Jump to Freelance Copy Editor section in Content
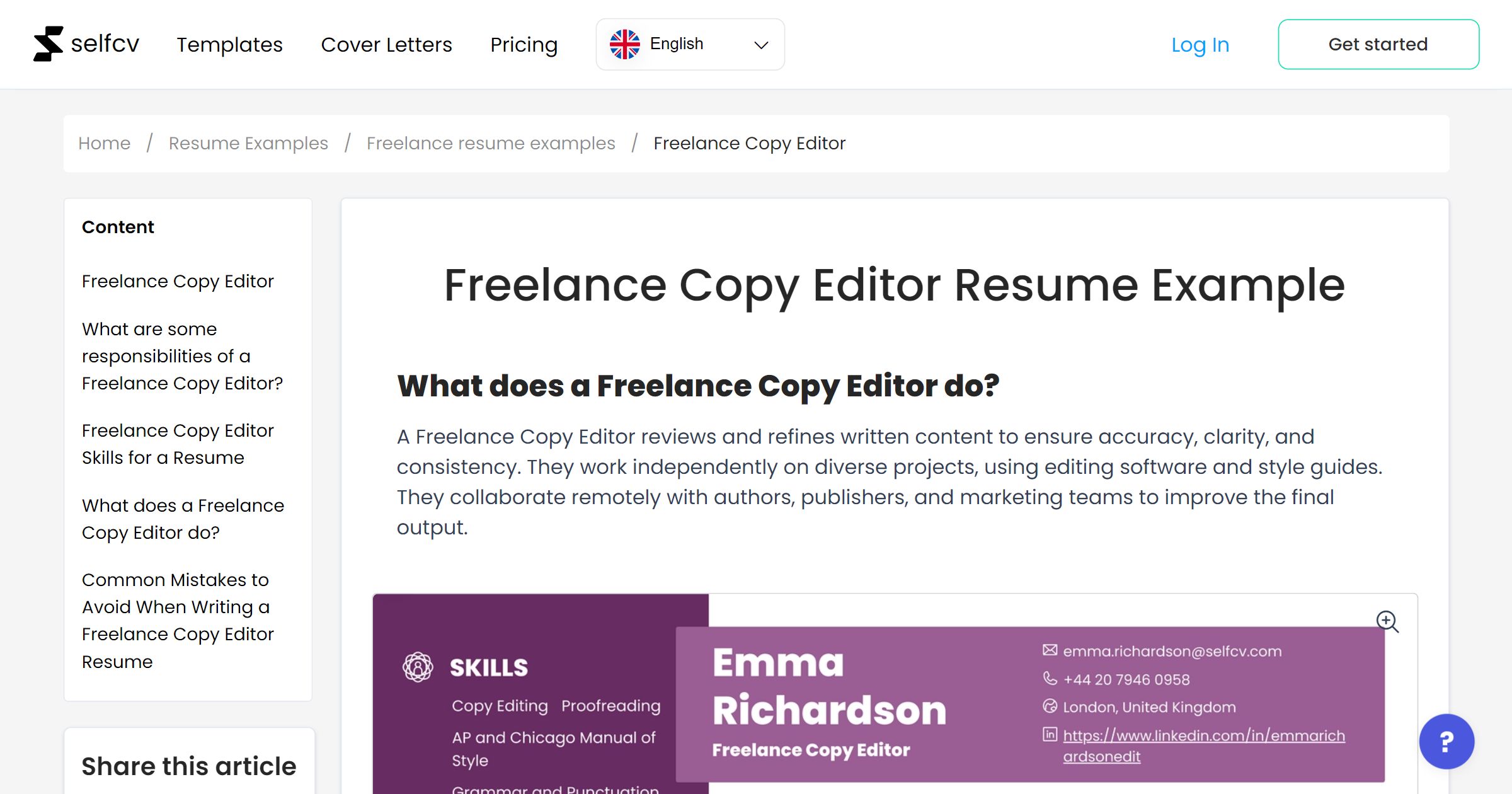The image size is (1512, 794). [x=178, y=281]
